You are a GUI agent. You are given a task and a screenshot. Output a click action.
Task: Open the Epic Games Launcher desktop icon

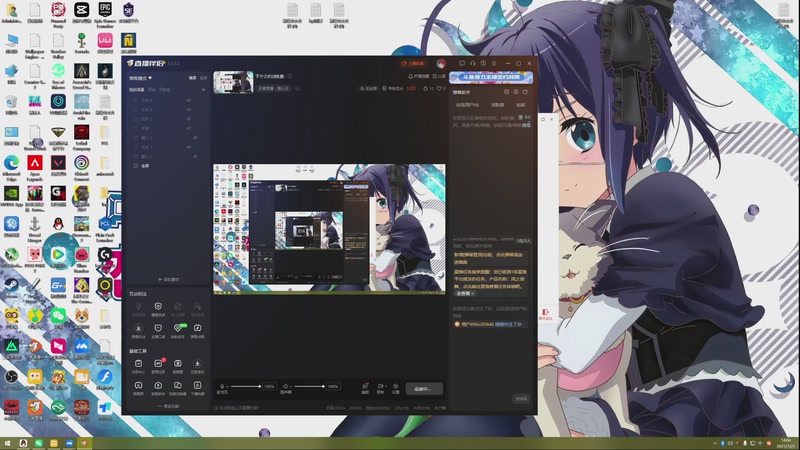coord(105,15)
